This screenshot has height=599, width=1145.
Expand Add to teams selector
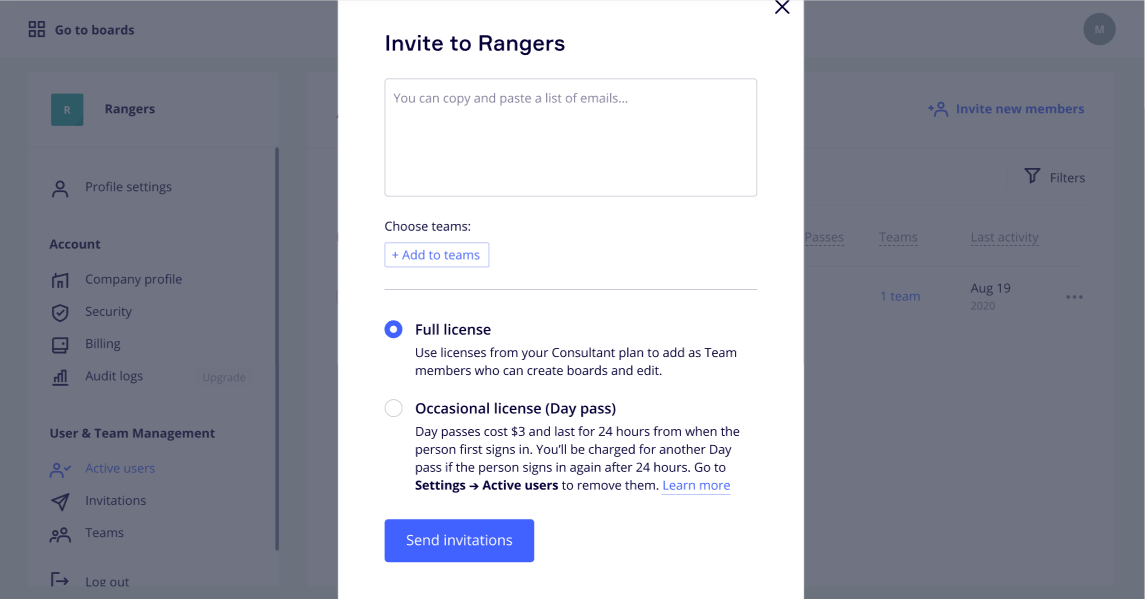[436, 255]
